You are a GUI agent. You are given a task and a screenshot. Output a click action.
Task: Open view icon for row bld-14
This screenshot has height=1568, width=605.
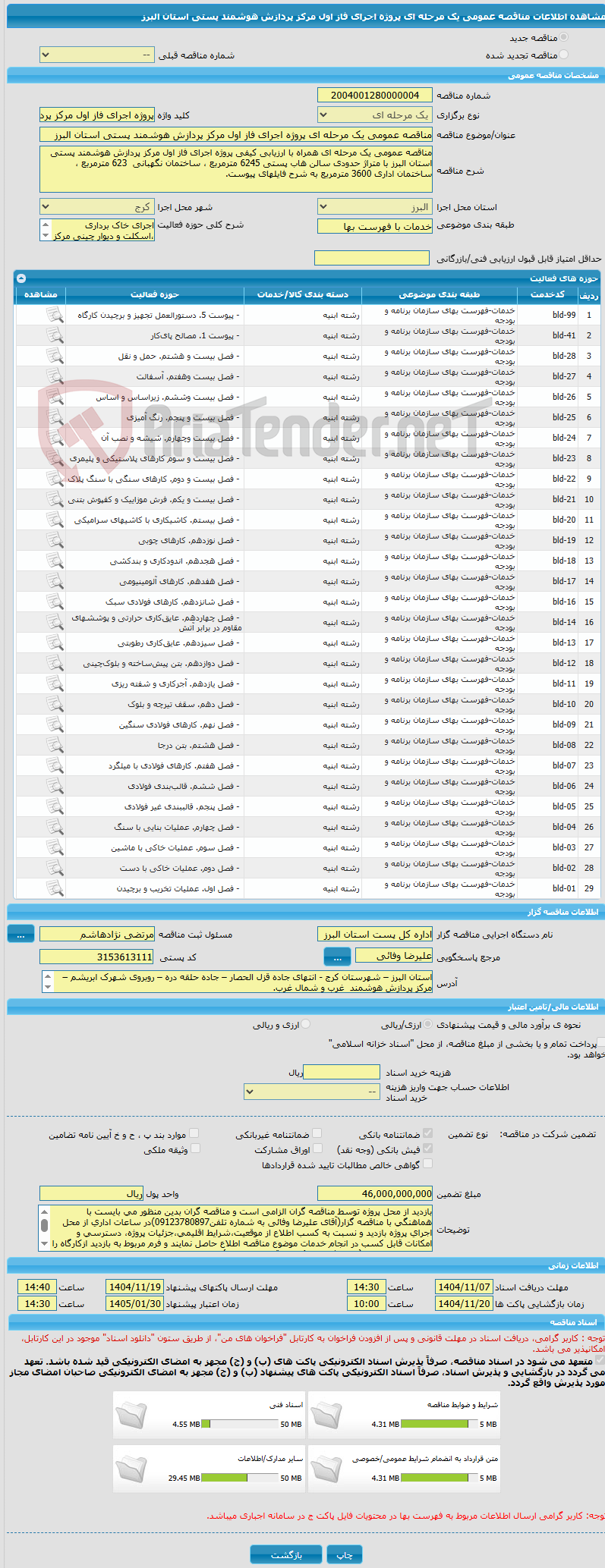click(x=55, y=622)
